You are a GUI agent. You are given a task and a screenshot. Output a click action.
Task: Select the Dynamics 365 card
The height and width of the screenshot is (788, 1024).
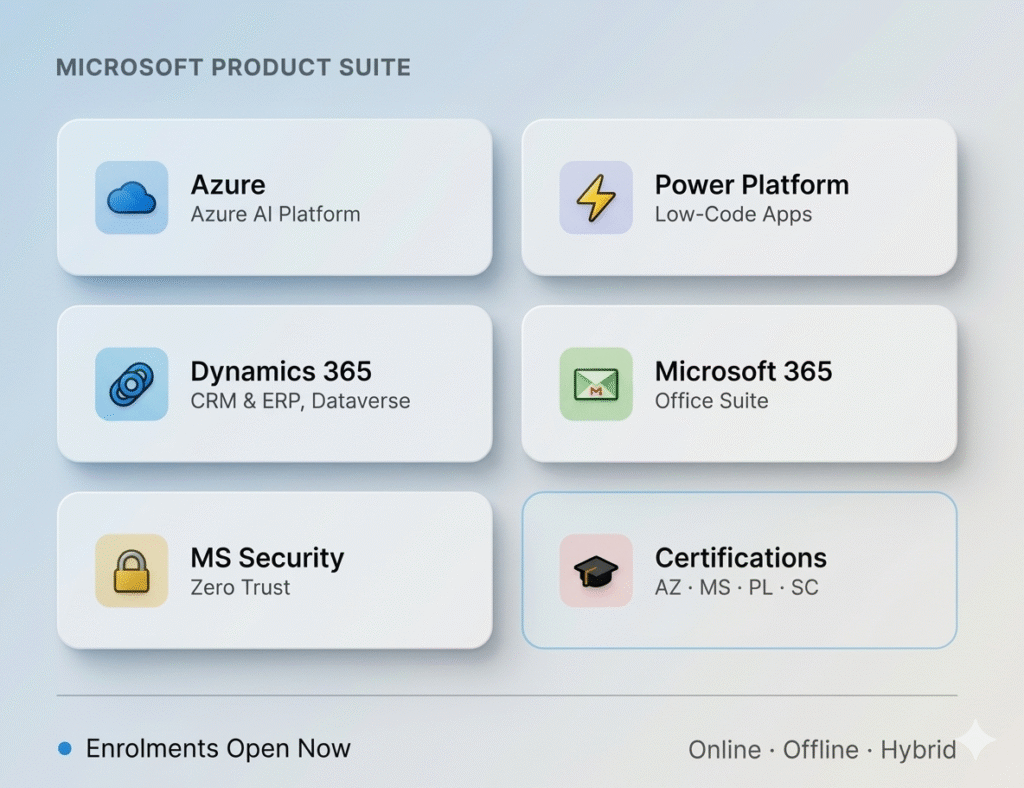tap(274, 384)
